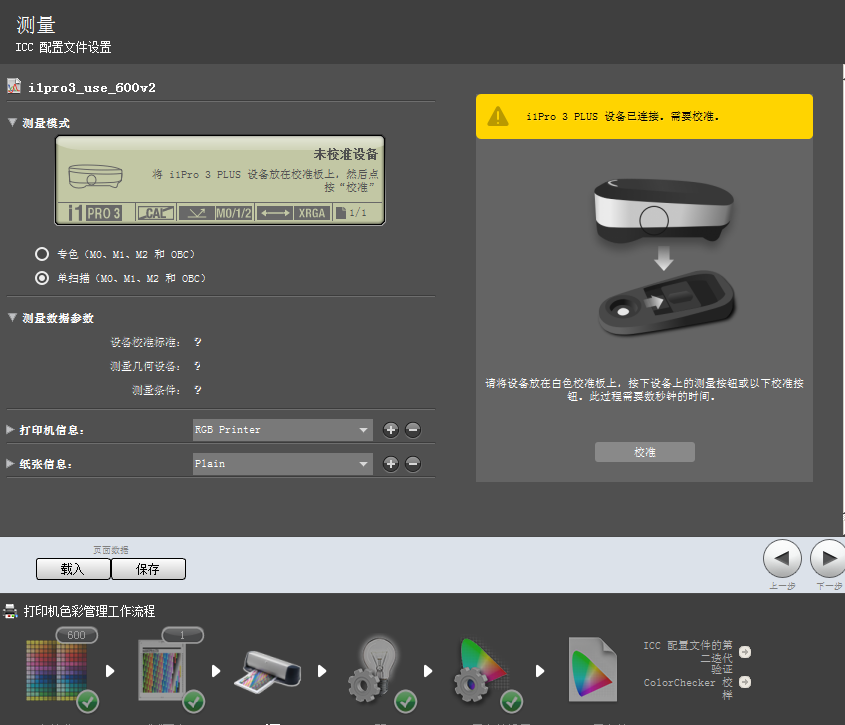Screen dimensions: 845x725
Task: Open the ICC profile document workflow step
Action: coord(593,669)
